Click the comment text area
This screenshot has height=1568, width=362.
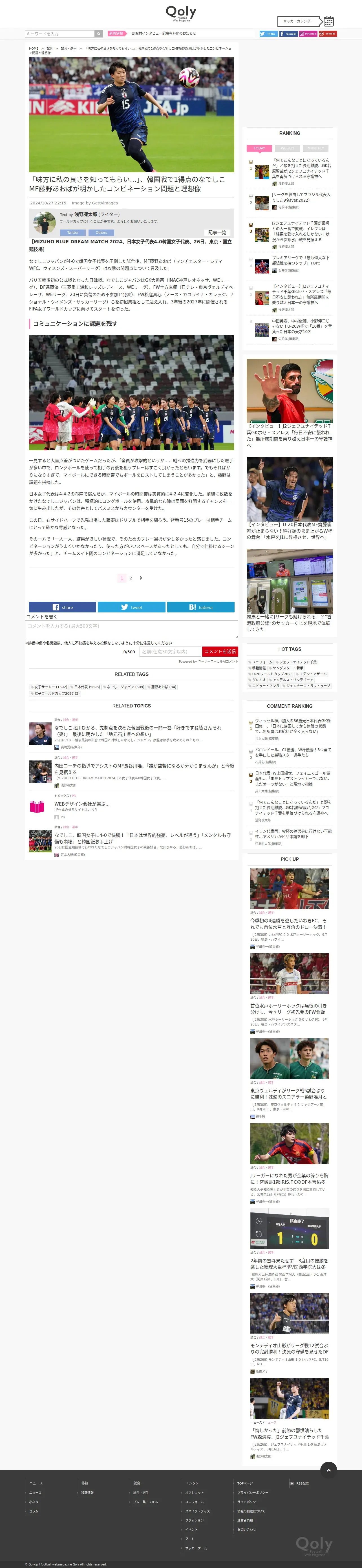(x=131, y=629)
